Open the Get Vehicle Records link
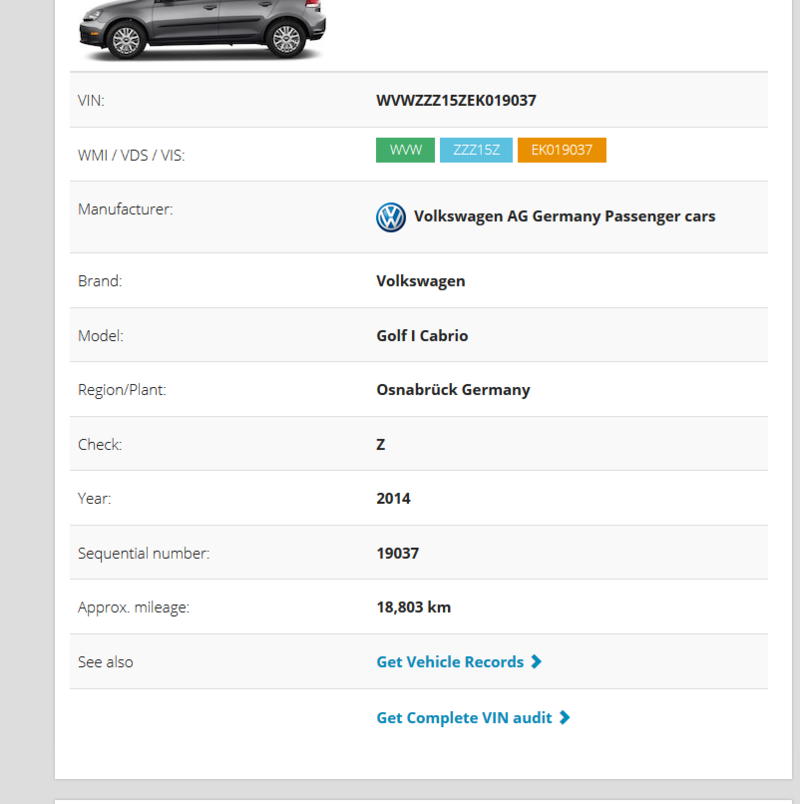The height and width of the screenshot is (804, 800). point(450,662)
